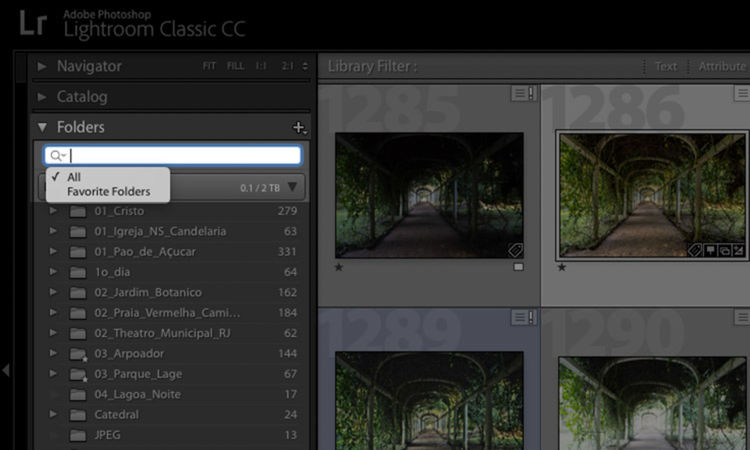The width and height of the screenshot is (750, 450).
Task: Select the 04_Lagoa_Noite folder icon
Action: tap(77, 395)
